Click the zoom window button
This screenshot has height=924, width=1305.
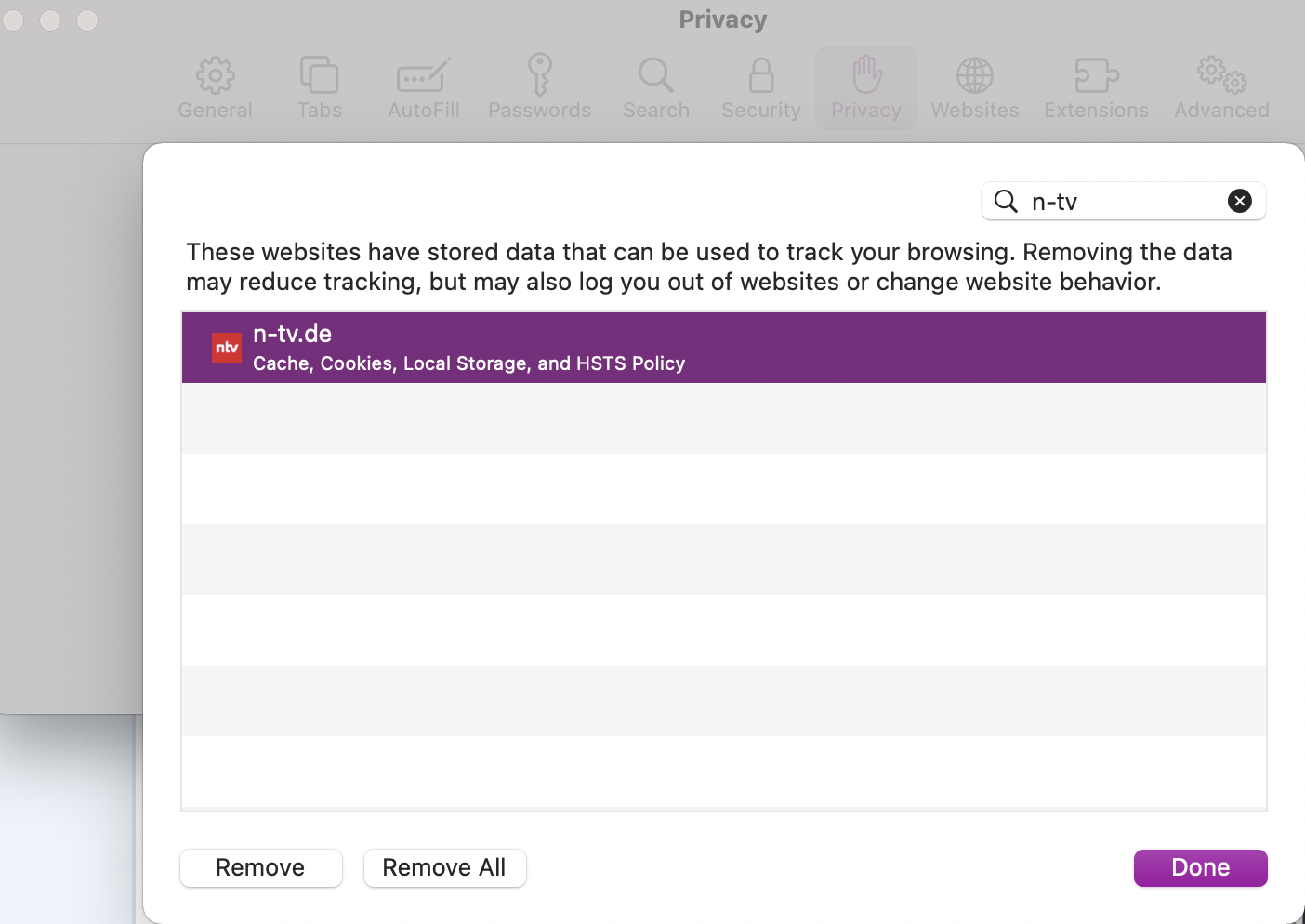click(x=87, y=20)
